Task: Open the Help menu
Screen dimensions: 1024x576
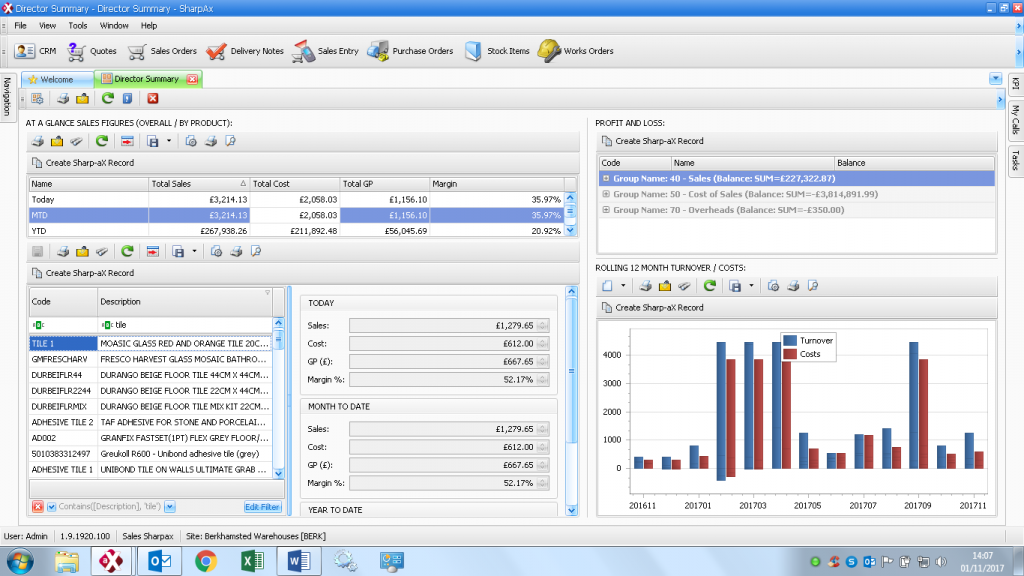Action: click(149, 25)
